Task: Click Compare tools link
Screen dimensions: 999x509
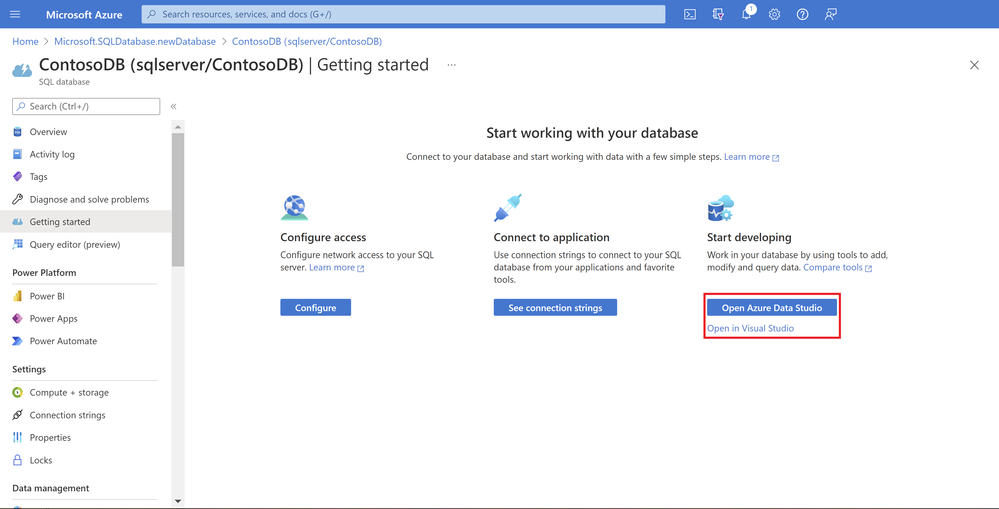Action: click(x=837, y=268)
